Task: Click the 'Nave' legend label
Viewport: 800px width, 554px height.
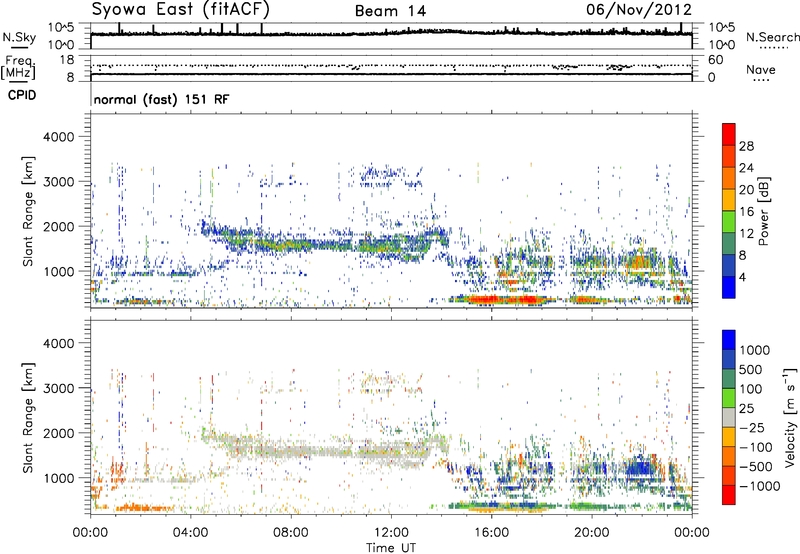Action: pos(760,70)
